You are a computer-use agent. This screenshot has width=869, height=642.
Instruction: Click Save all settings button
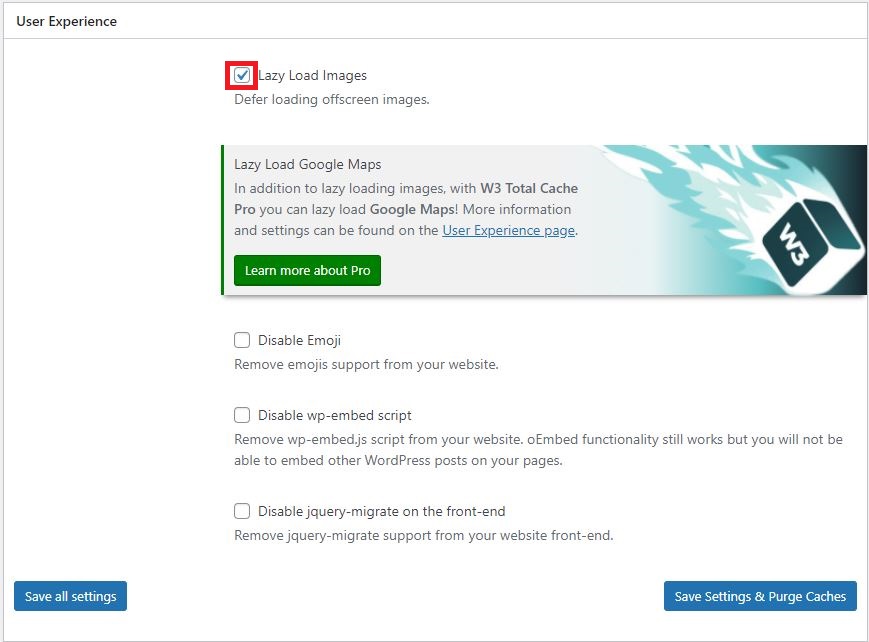click(x=70, y=596)
